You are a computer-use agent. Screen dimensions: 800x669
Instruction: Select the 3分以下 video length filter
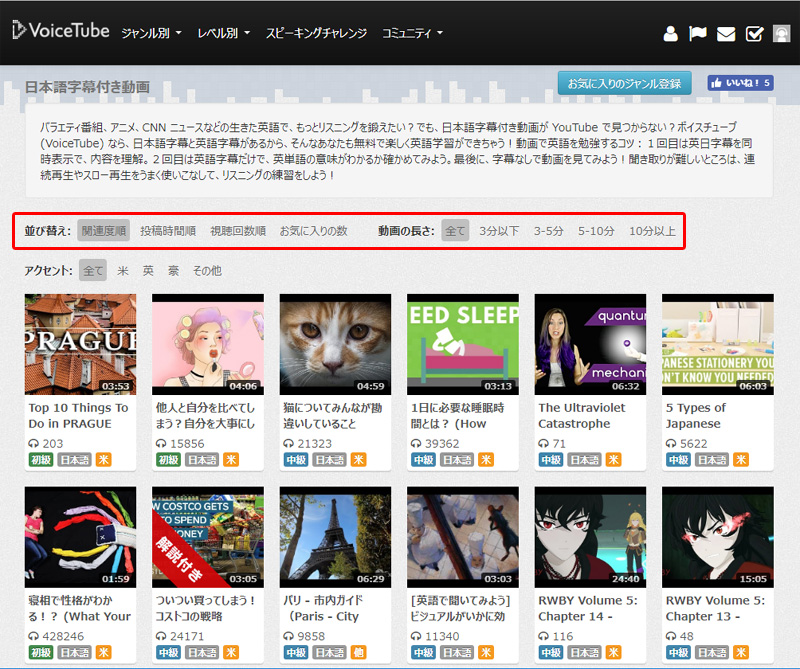click(499, 231)
